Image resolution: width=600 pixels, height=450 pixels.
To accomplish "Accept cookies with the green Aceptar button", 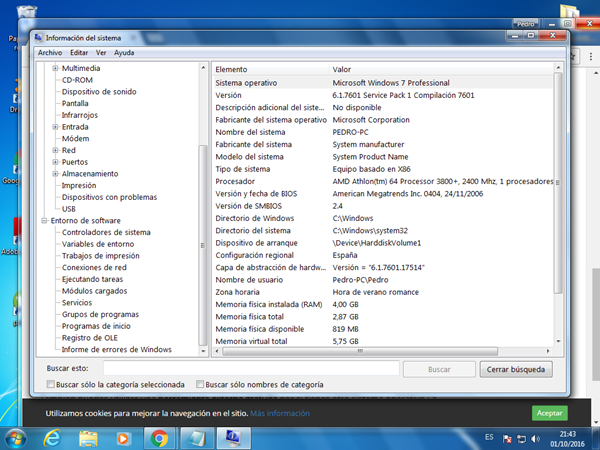I will 550,412.
